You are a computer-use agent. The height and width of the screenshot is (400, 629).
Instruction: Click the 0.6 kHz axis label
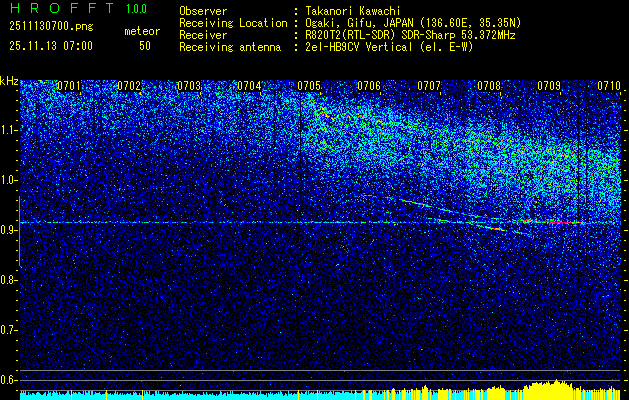point(8,380)
